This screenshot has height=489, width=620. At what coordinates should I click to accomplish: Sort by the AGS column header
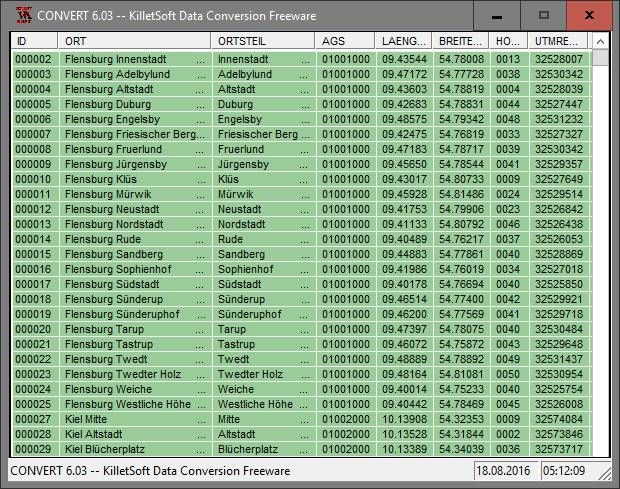pyautogui.click(x=345, y=41)
